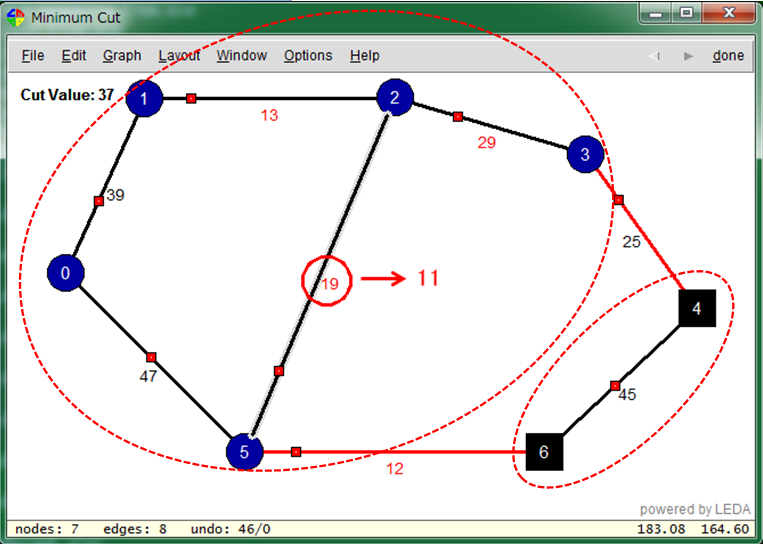Viewport: 763px width, 544px height.
Task: Click the 183.08 coordinate in status bar
Action: pyautogui.click(x=661, y=529)
